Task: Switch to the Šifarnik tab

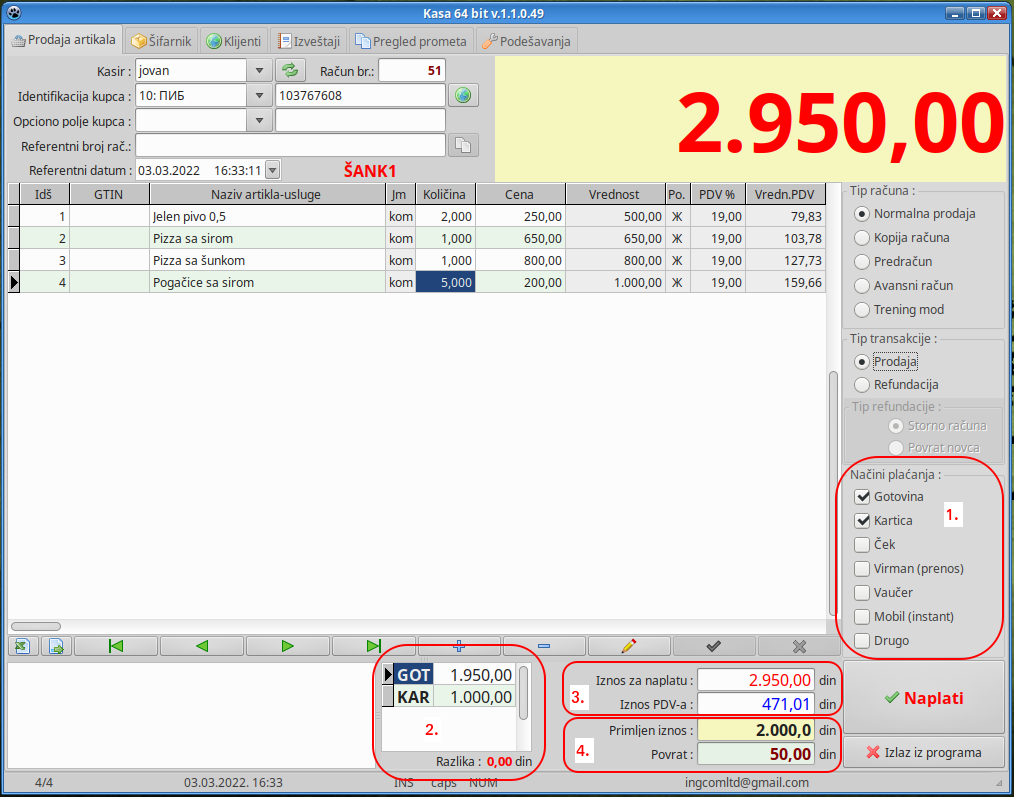Action: tap(162, 41)
